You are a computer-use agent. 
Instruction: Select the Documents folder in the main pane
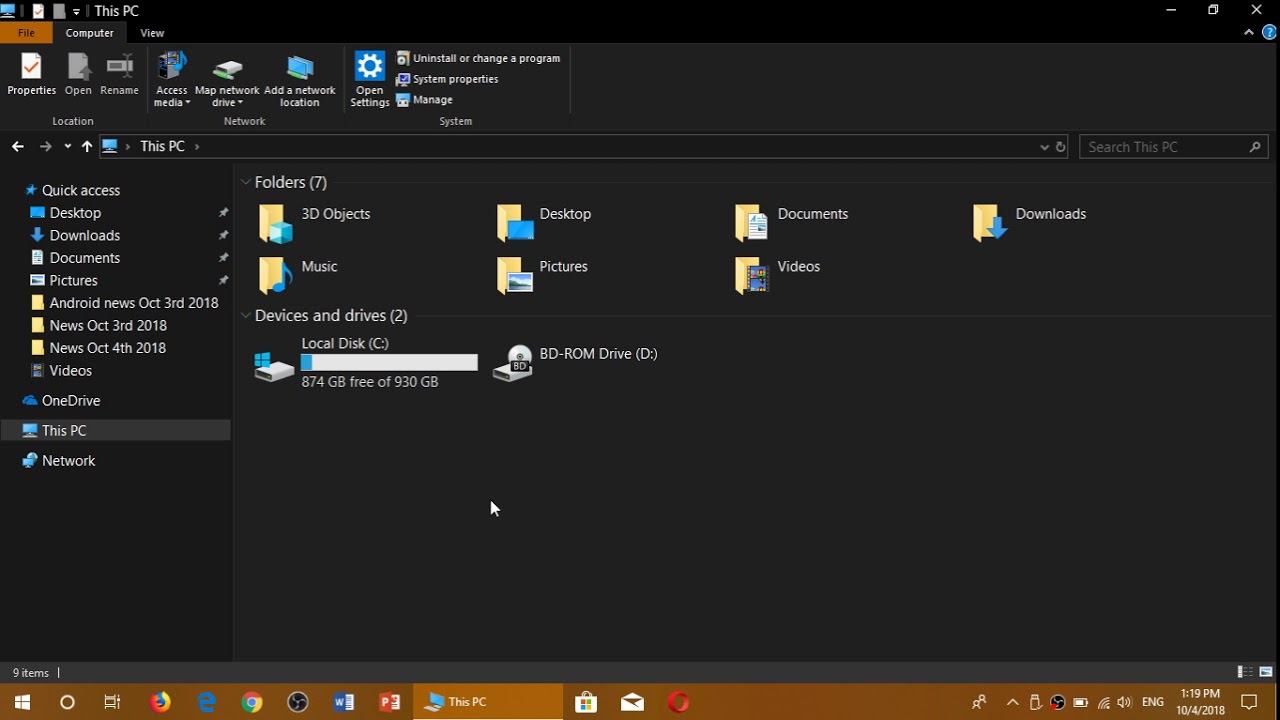click(792, 223)
